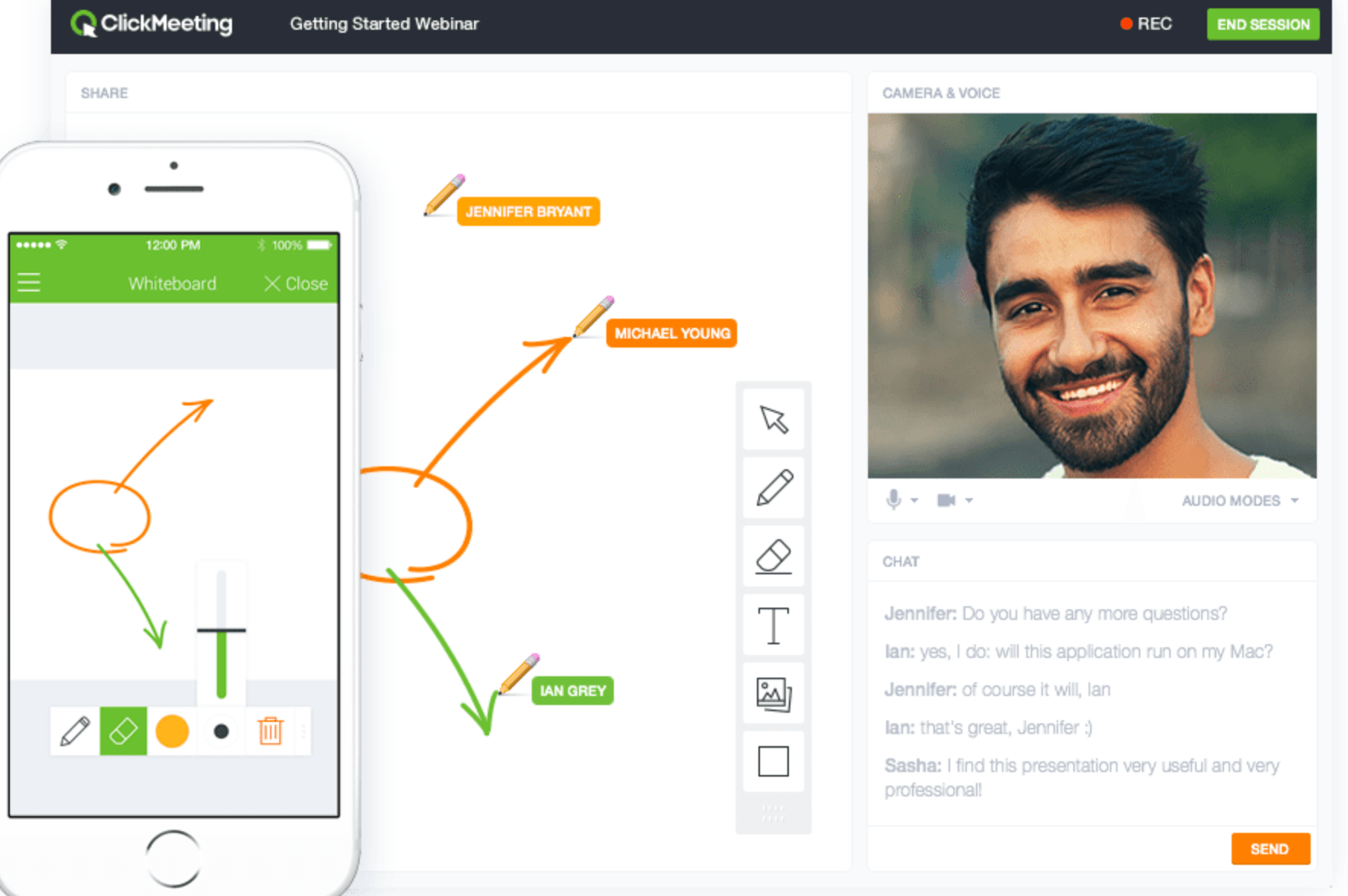Tap the trash icon on phone toolbar

click(x=270, y=731)
